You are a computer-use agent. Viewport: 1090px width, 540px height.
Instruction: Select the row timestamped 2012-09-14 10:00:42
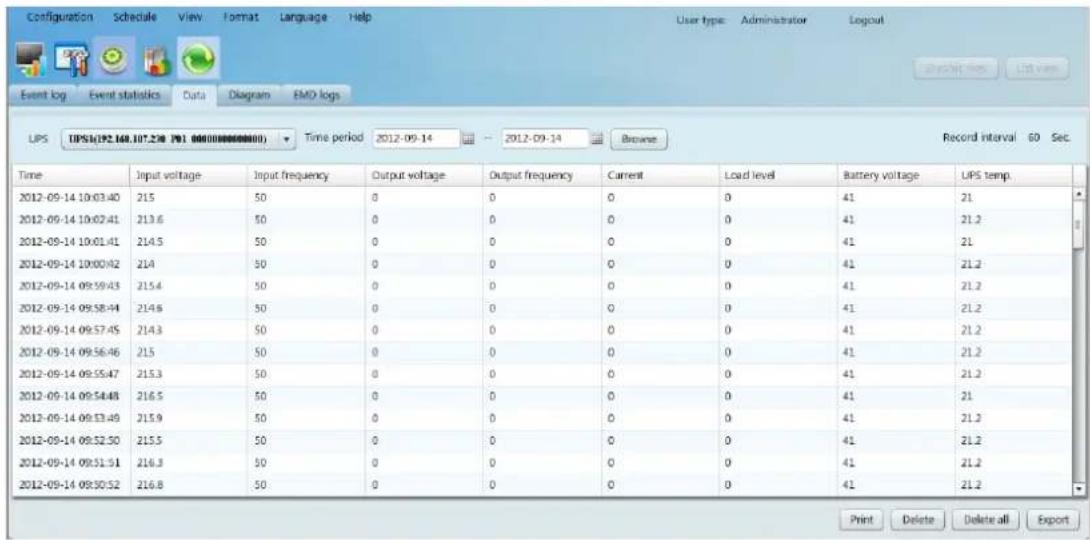coord(544,264)
